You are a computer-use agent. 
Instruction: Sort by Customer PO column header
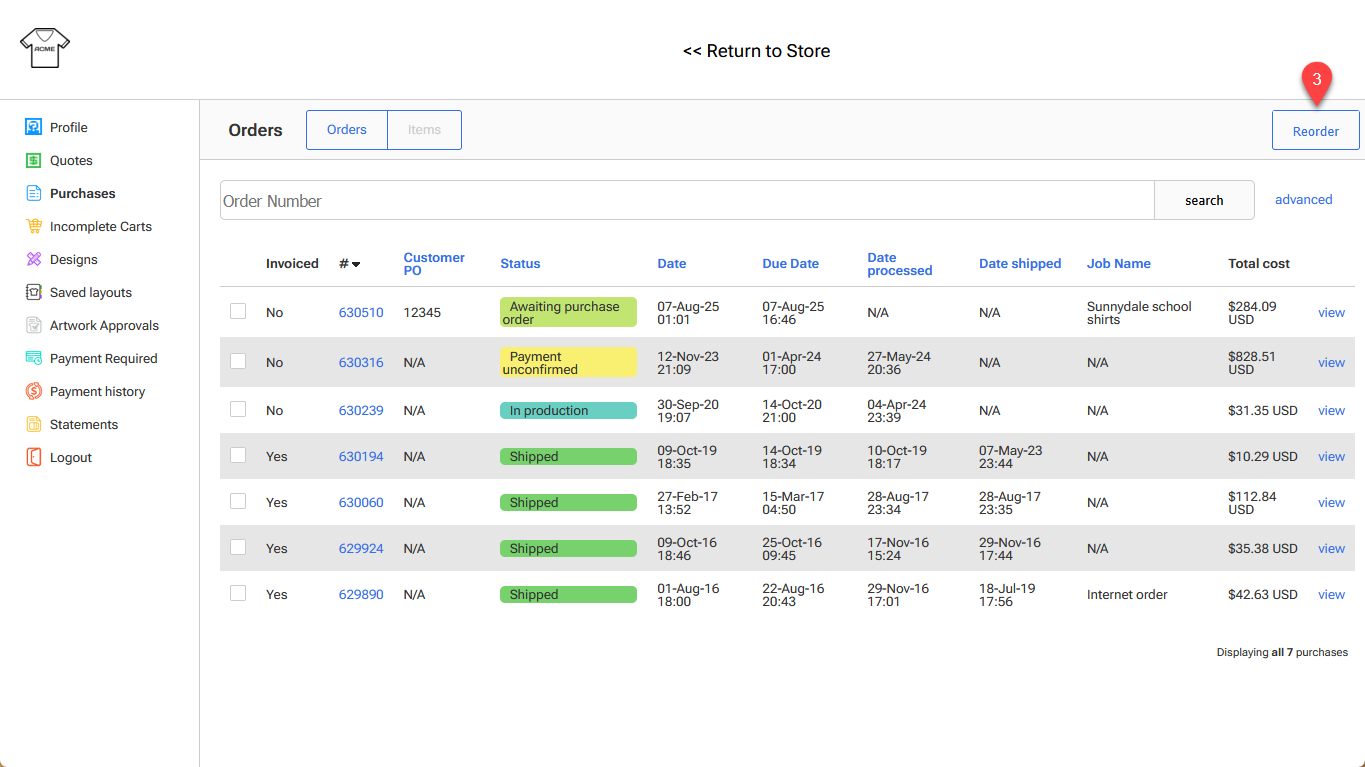point(434,264)
